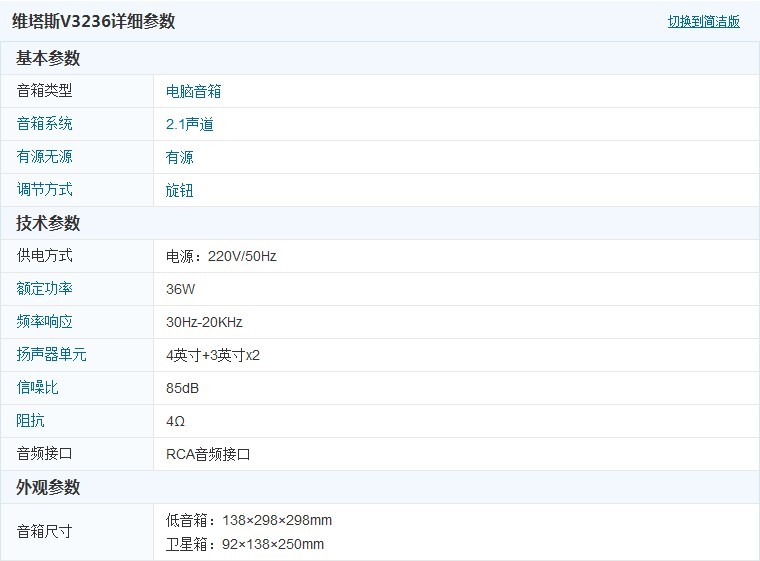Select the 电源：220V/50Hz value

pos(221,256)
